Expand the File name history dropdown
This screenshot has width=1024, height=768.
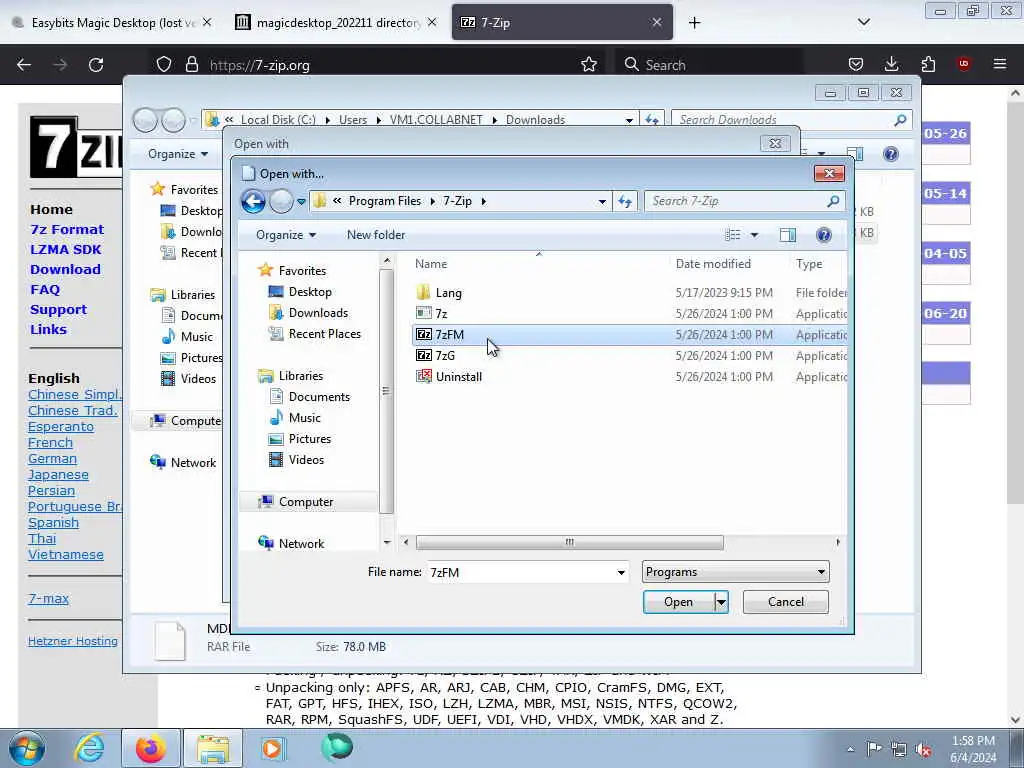pyautogui.click(x=621, y=573)
